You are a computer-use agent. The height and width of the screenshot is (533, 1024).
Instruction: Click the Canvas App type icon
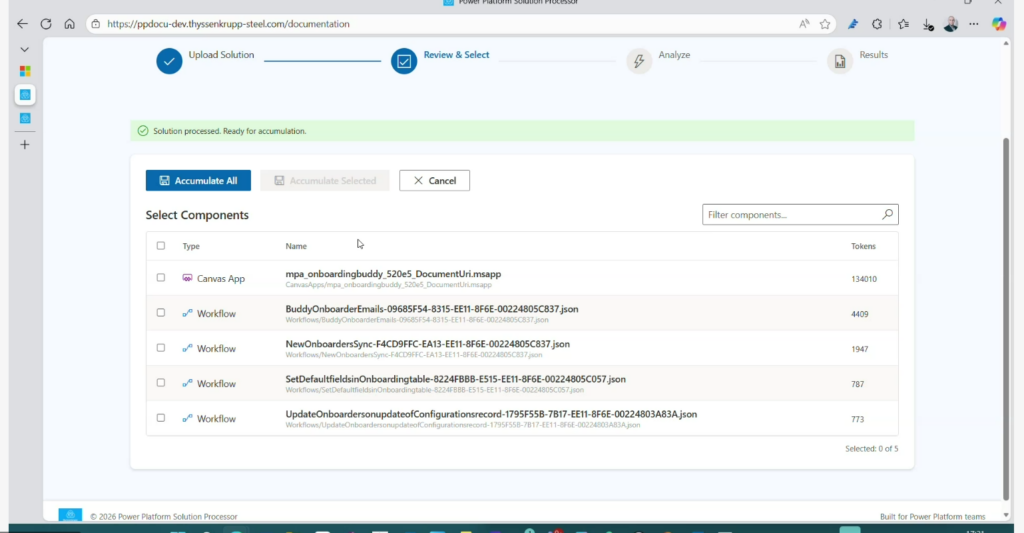pyautogui.click(x=187, y=278)
